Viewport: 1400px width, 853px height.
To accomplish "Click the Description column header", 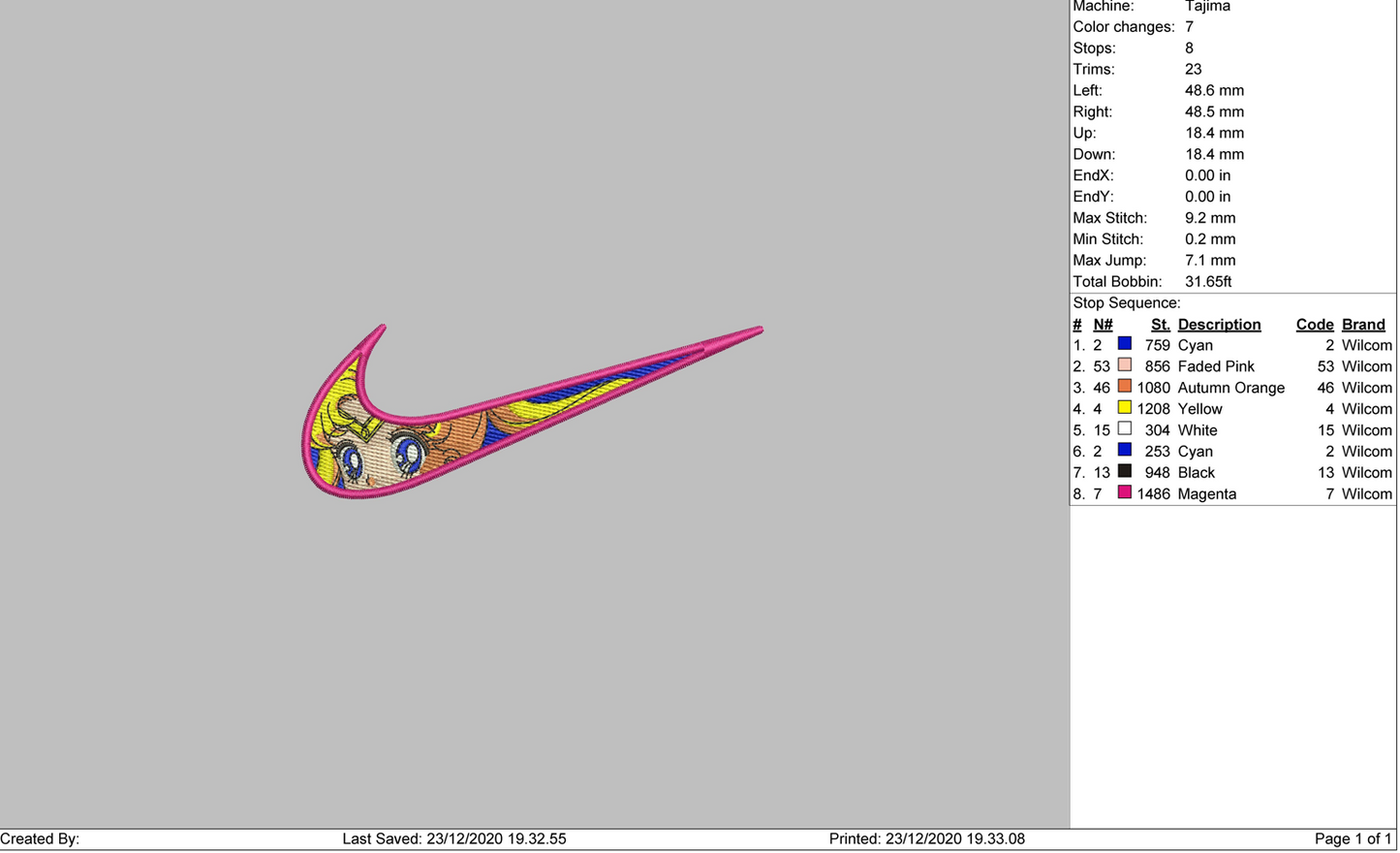I will [1219, 325].
